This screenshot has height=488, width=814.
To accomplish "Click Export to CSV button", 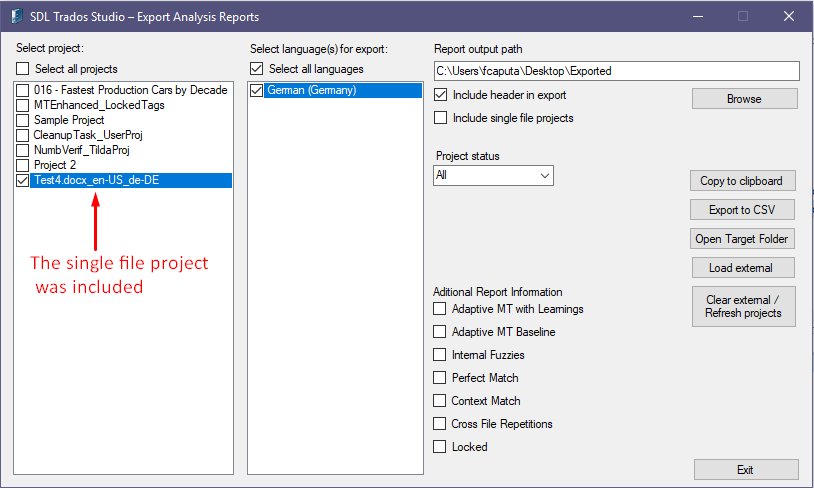I will 742,210.
